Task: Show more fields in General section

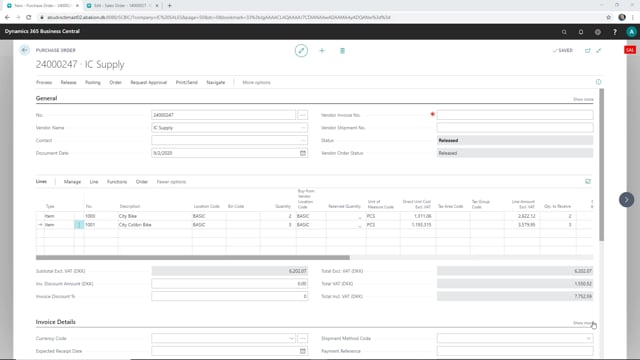Action: pos(583,99)
